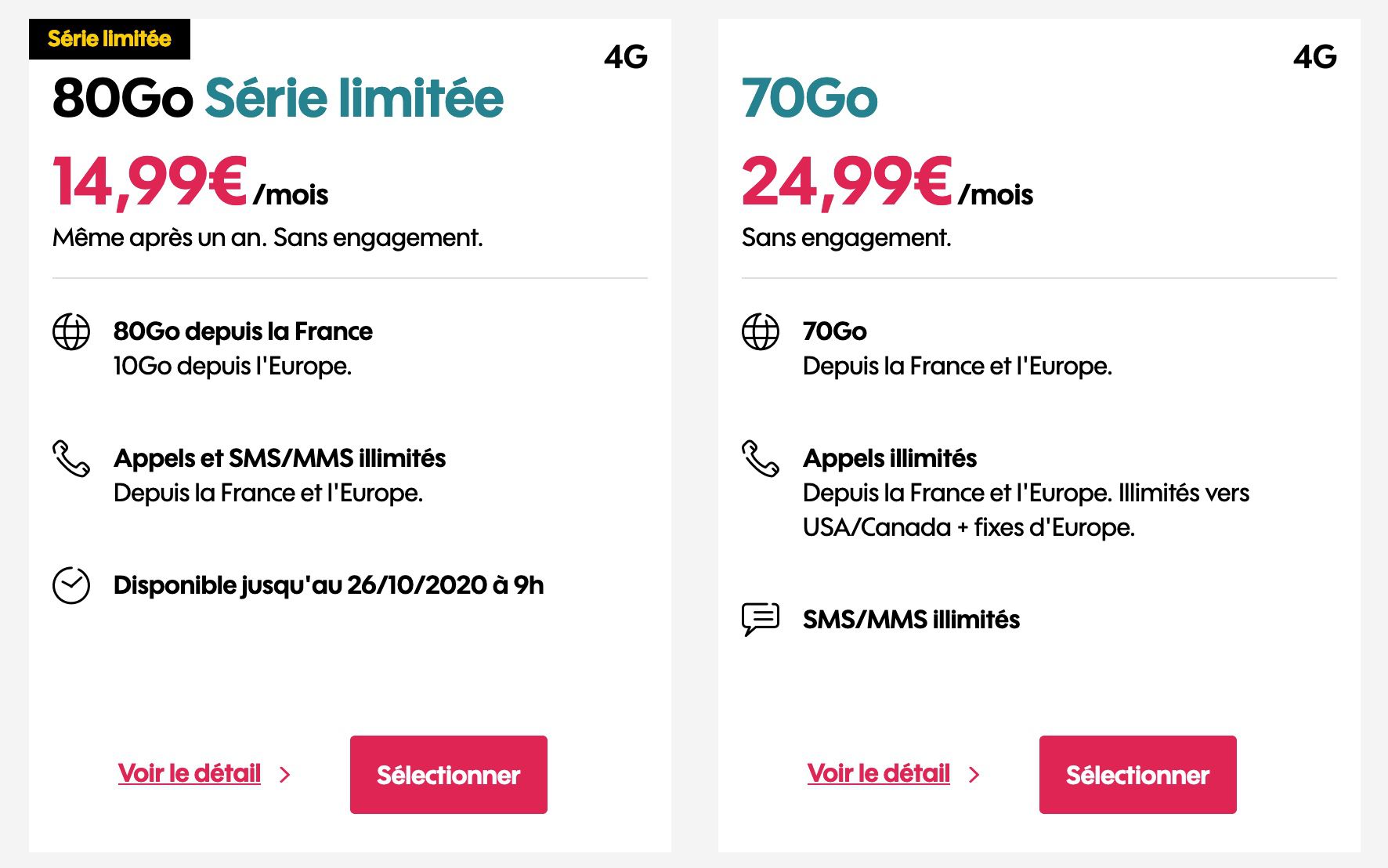The height and width of the screenshot is (868, 1388).
Task: Expand details via chevron next to Voir le détail left card
Action: pyautogui.click(x=285, y=774)
